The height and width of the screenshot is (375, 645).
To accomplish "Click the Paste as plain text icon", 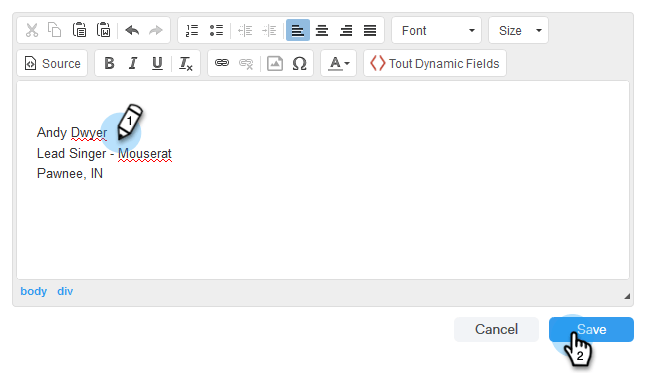I will click(x=79, y=30).
